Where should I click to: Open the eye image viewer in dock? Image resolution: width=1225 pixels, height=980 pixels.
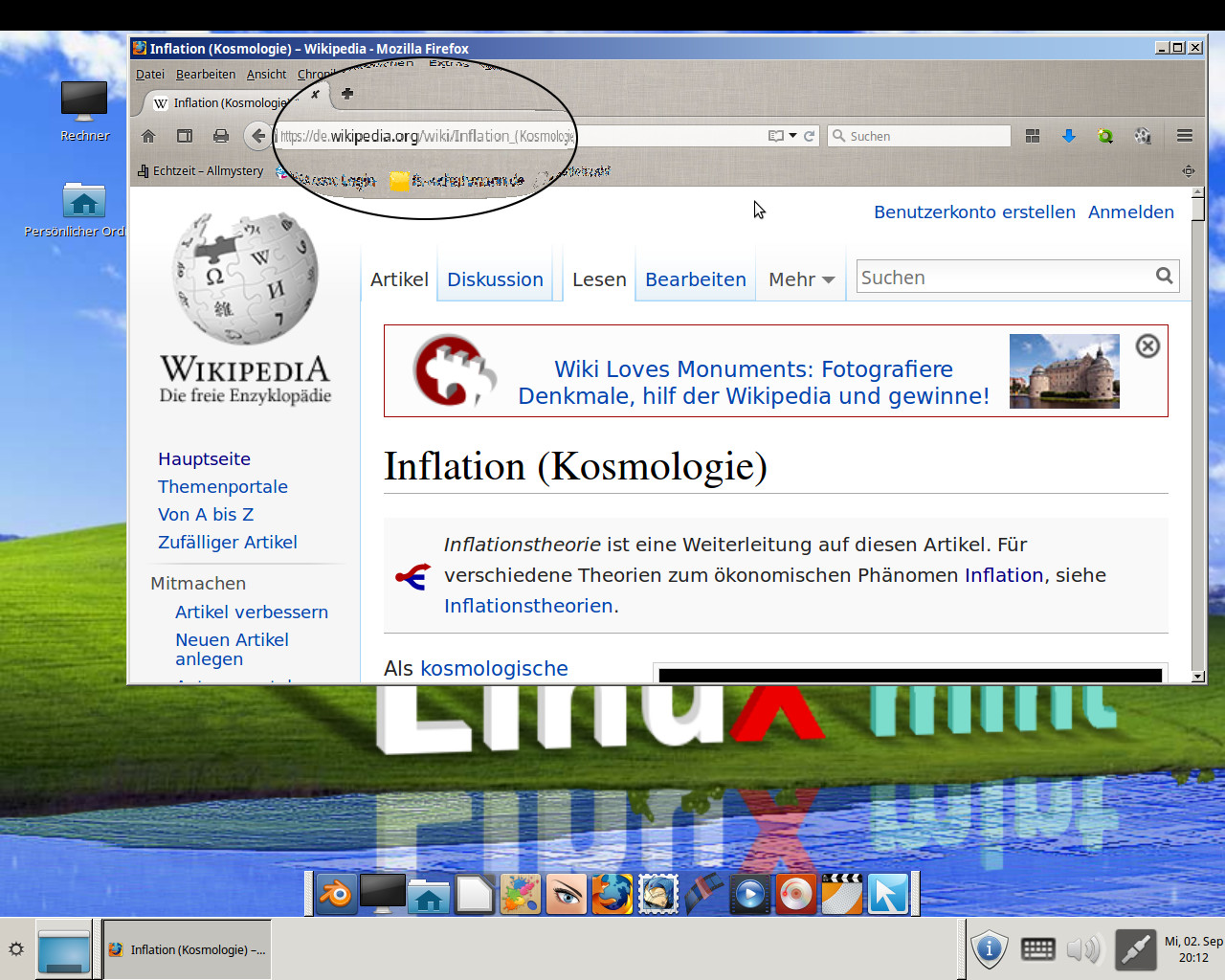coord(567,895)
